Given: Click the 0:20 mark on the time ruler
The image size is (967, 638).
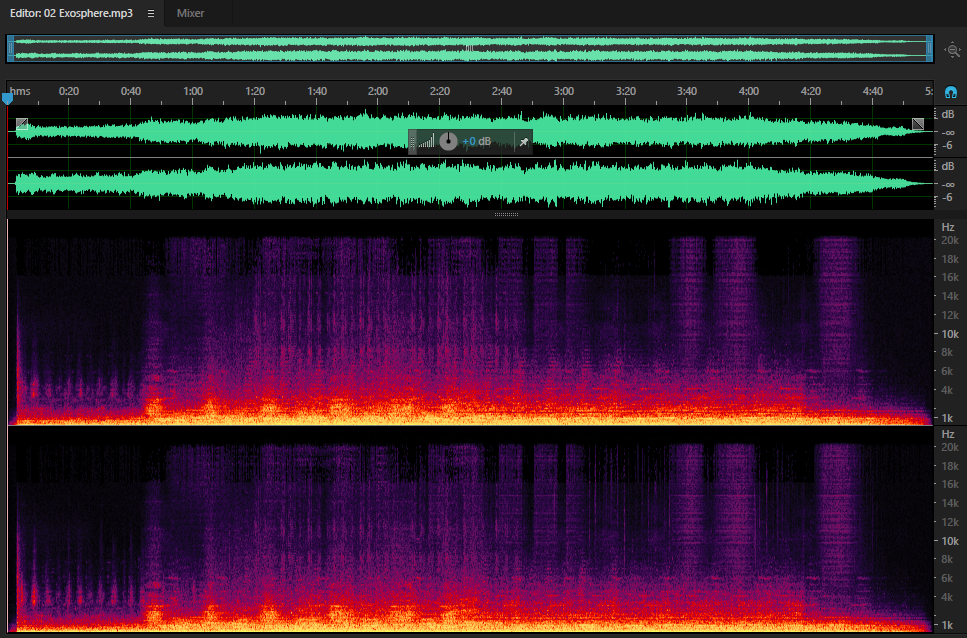Looking at the screenshot, I should pyautogui.click(x=68, y=91).
